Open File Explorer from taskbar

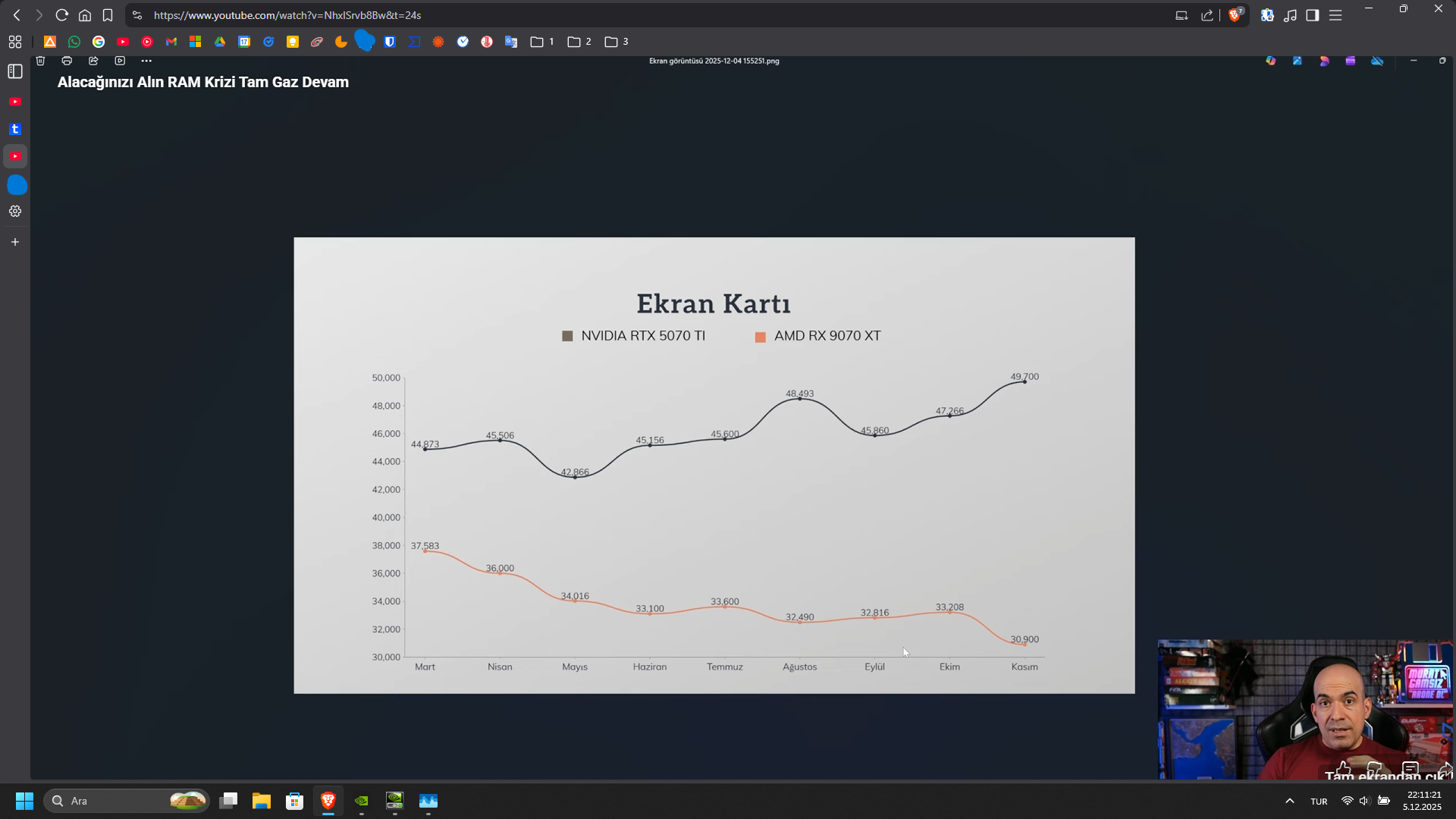[262, 801]
